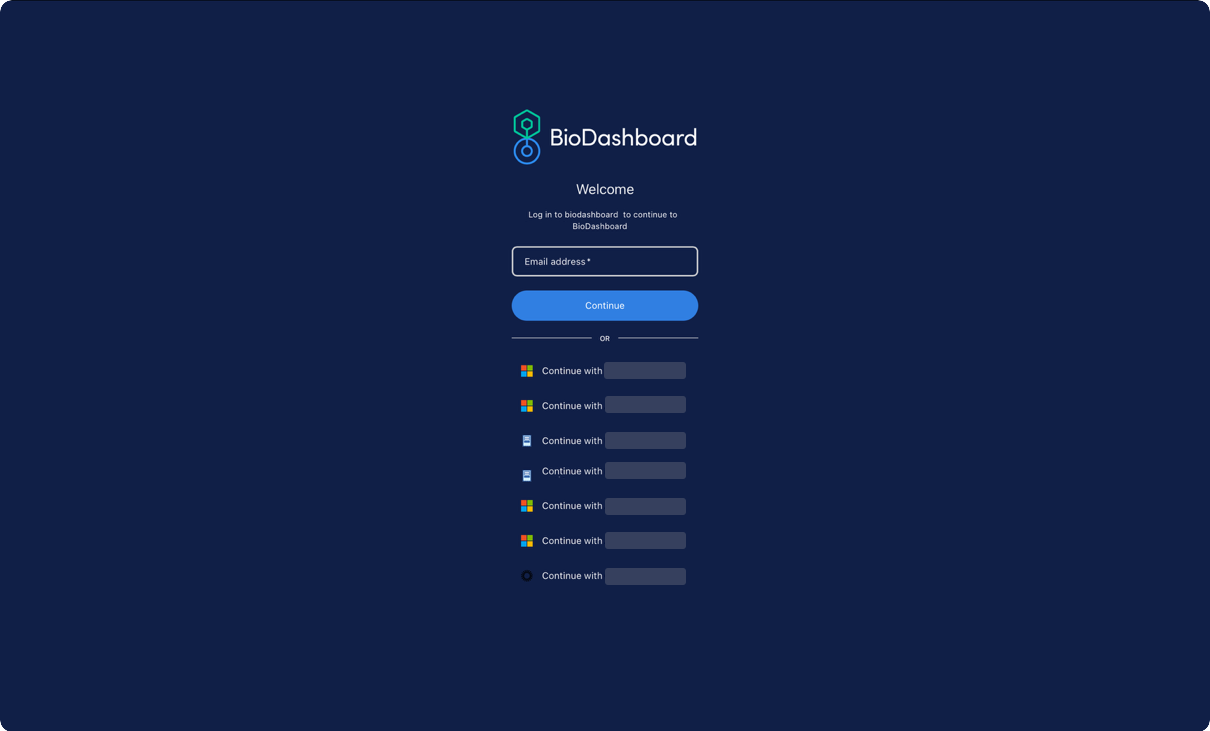Screen dimensions: 1210x731
Task: Click the first blue server login icon
Action: 527,441
